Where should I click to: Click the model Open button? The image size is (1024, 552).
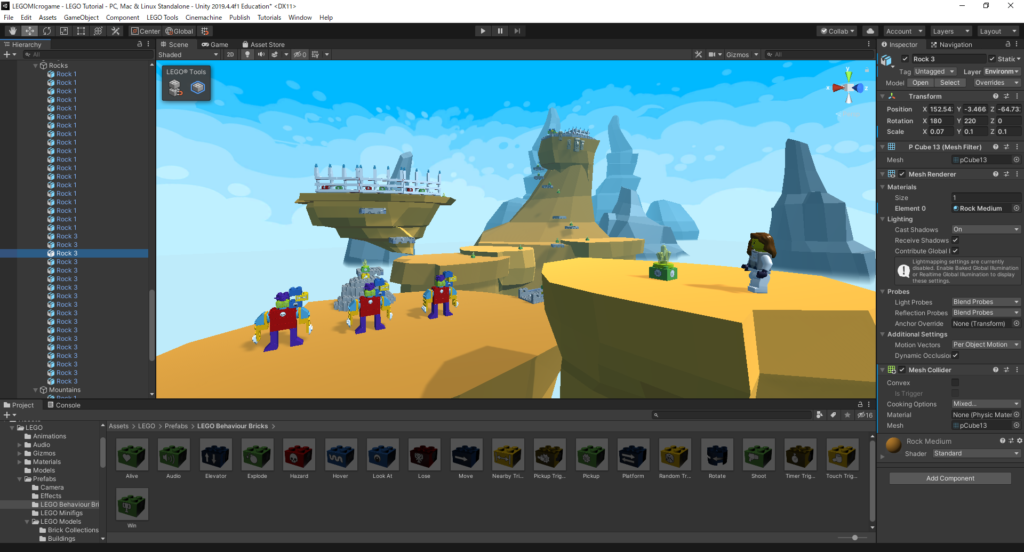point(920,83)
